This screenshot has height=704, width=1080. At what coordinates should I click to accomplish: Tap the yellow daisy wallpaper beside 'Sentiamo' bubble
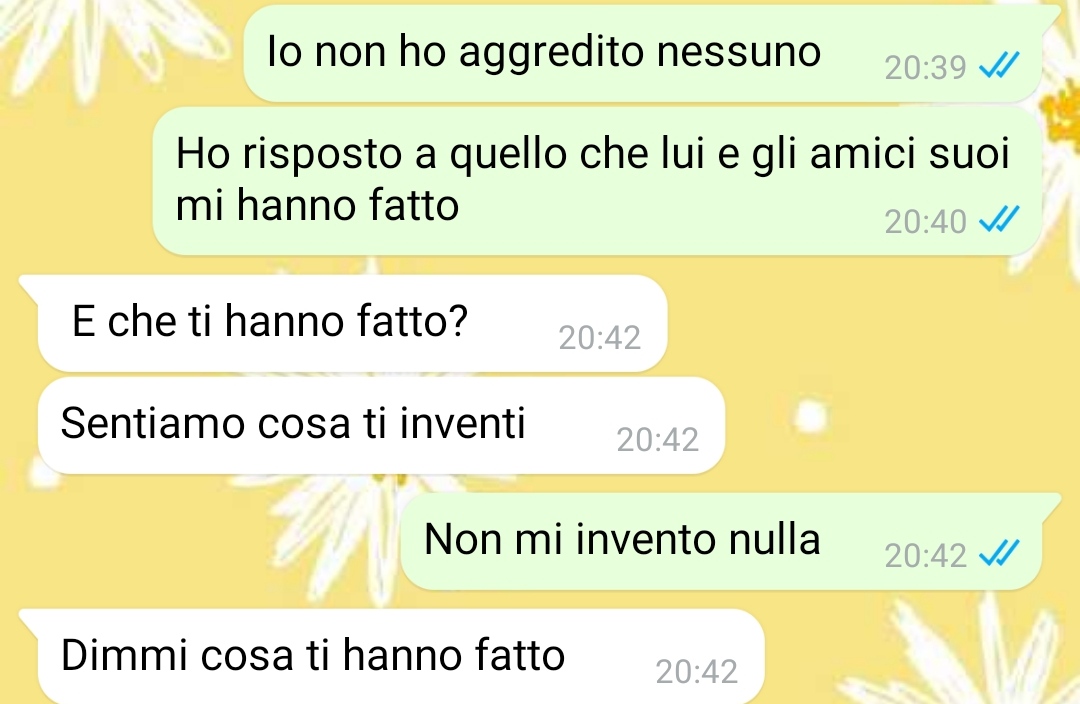click(x=895, y=425)
